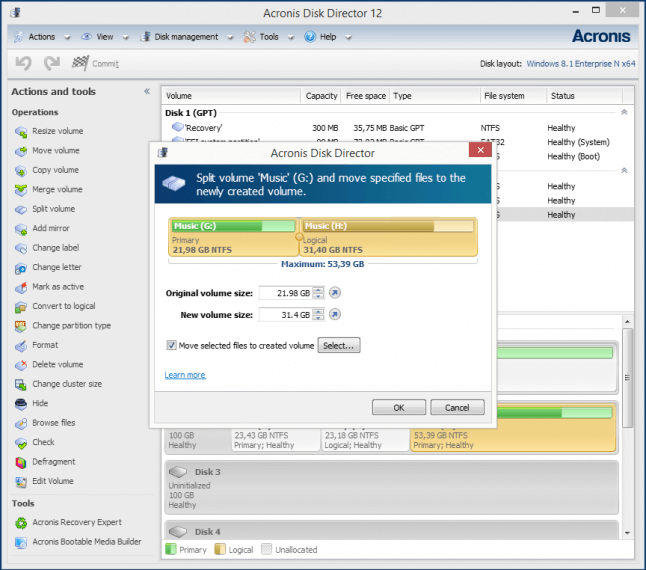
Task: Click the Resize volume icon in sidebar
Action: point(20,132)
